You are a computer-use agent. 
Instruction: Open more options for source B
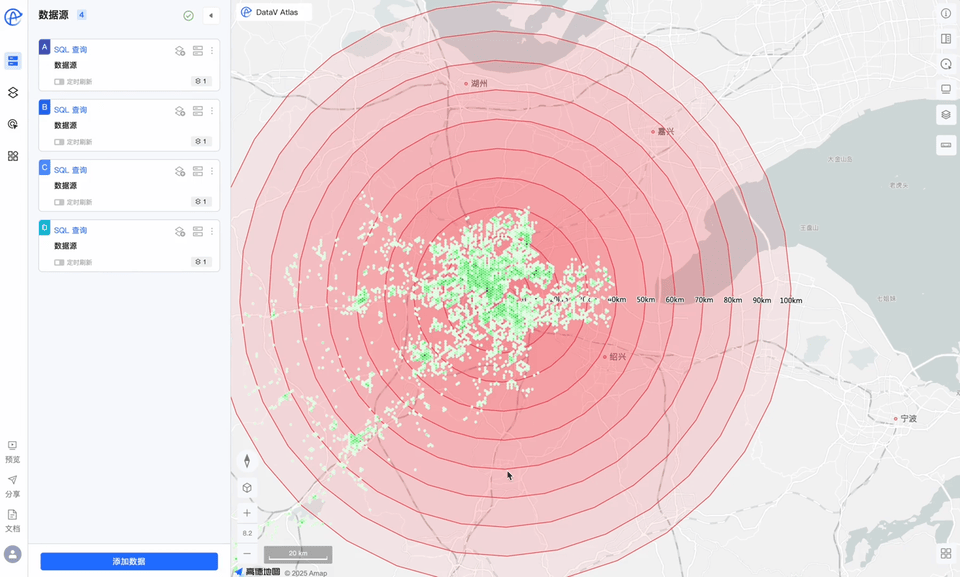click(212, 111)
